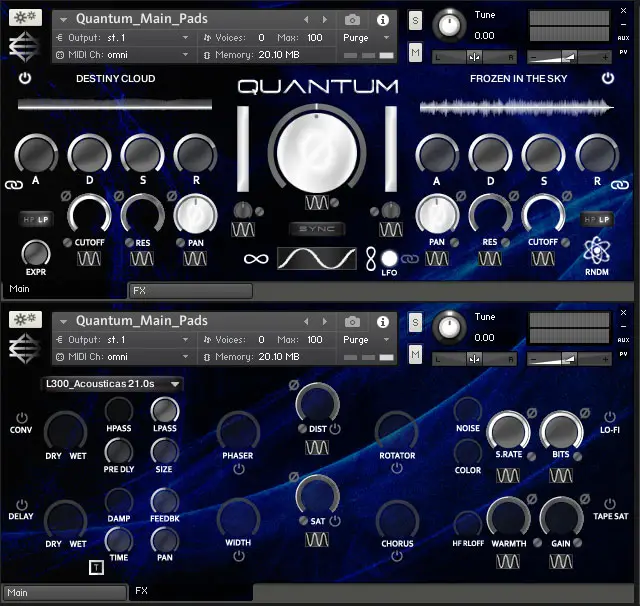Viewport: 640px width, 606px height.
Task: Click the waveform icon under left CUTOFF
Action: (x=89, y=259)
